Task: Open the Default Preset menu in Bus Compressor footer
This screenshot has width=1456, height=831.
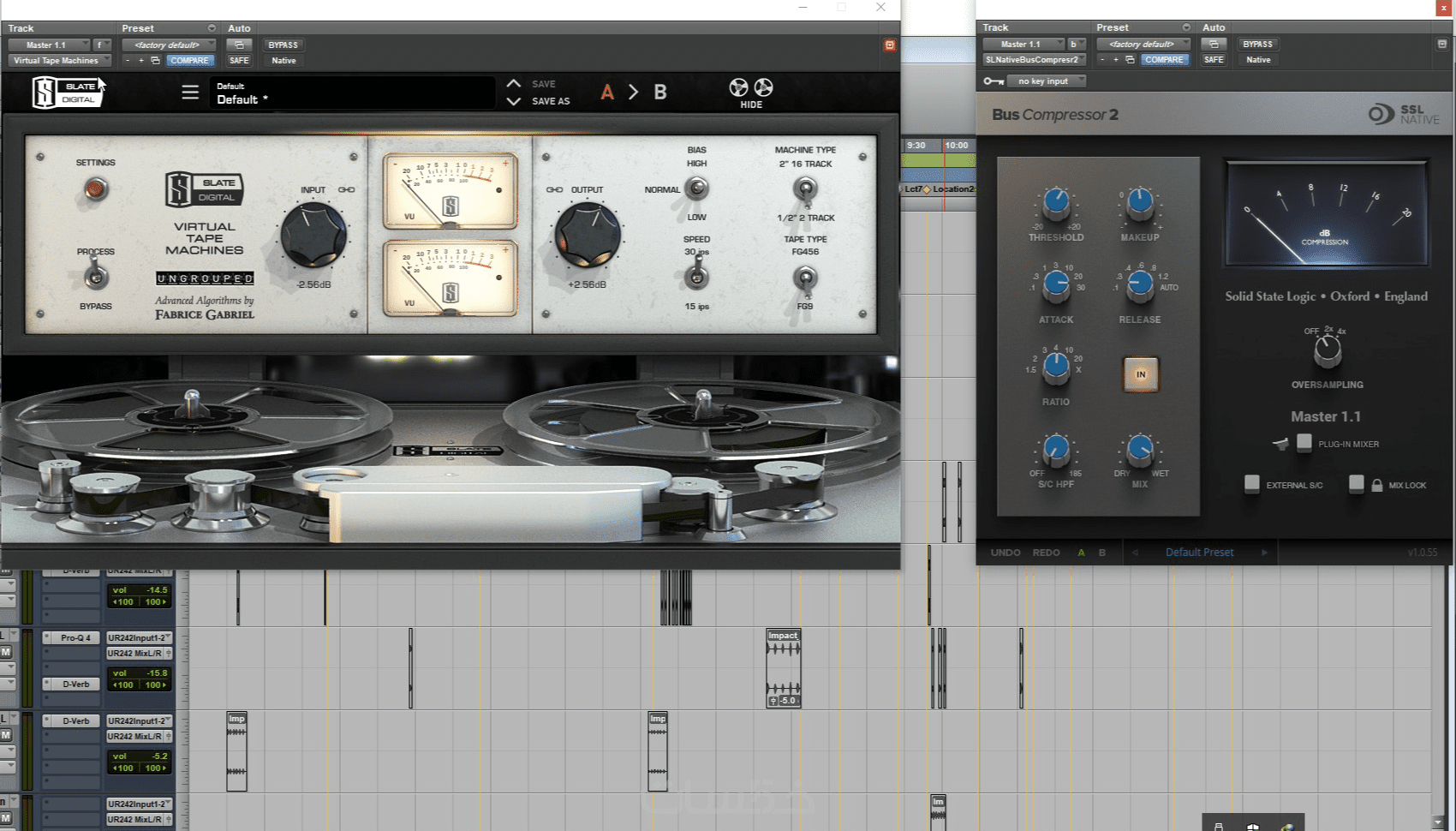Action: (x=1199, y=553)
